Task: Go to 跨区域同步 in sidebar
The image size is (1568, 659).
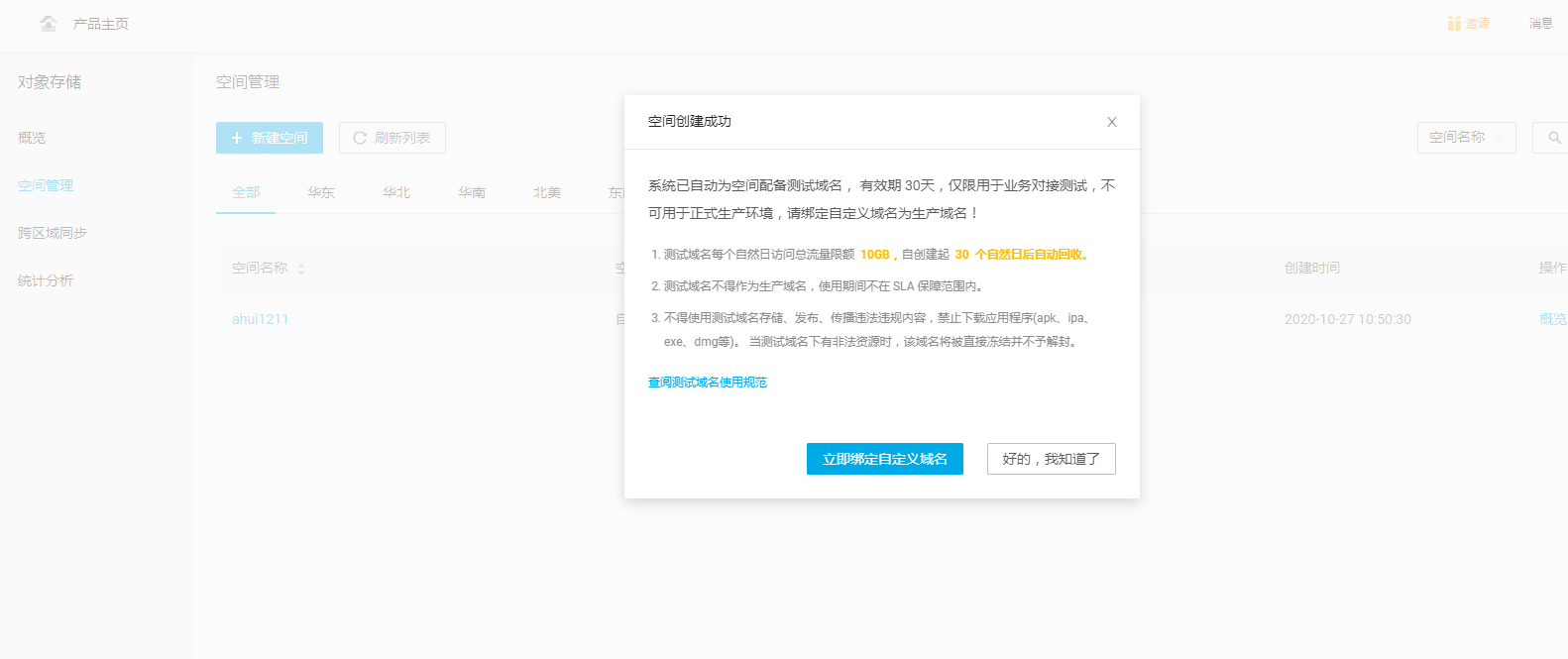Action: tap(53, 233)
